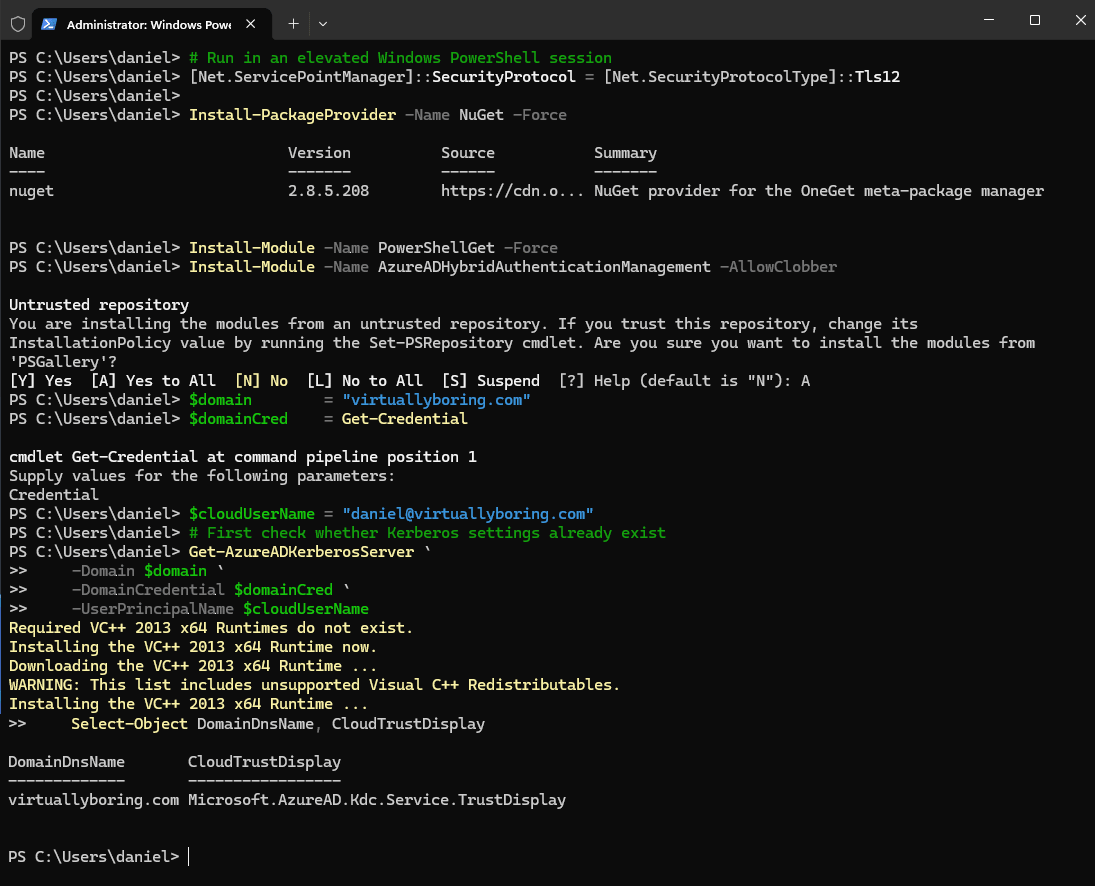
Task: Click the Select-Object command text
Action: 129,723
